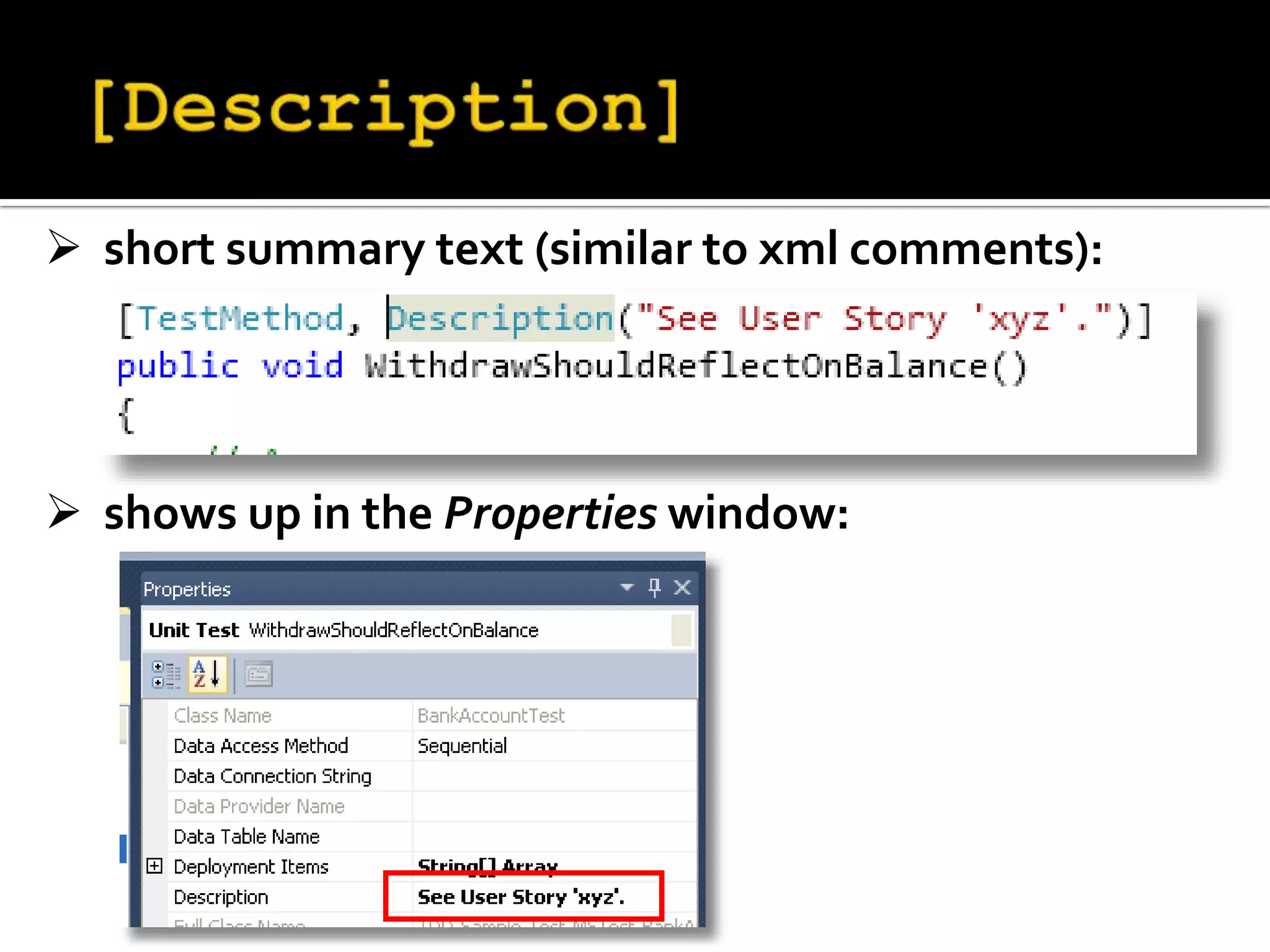Click the Property Pages icon

click(259, 674)
